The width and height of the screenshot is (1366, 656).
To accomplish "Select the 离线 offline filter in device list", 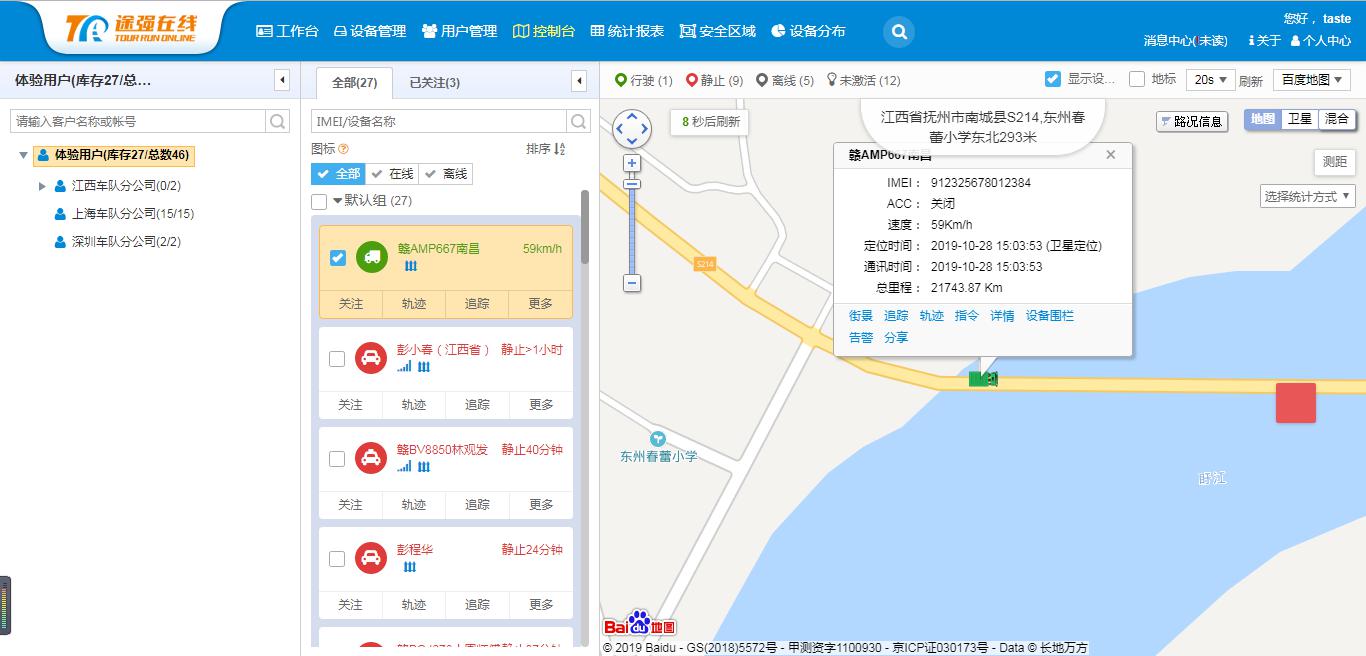I will [445, 174].
